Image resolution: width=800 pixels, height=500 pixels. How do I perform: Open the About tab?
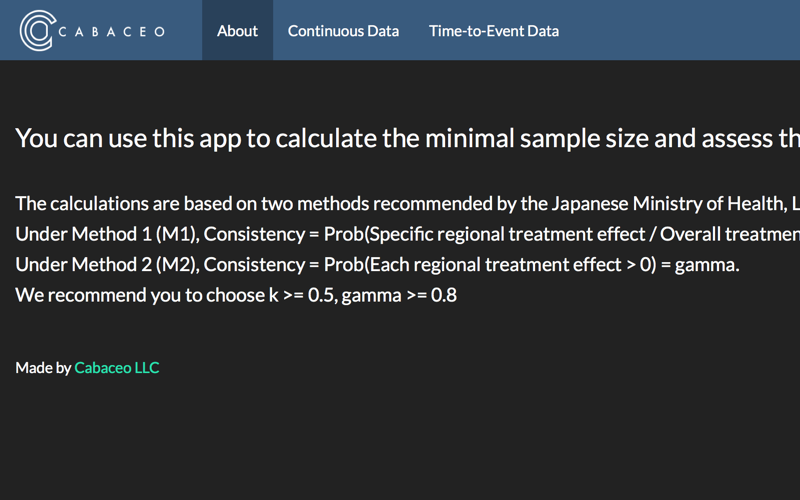click(x=237, y=31)
